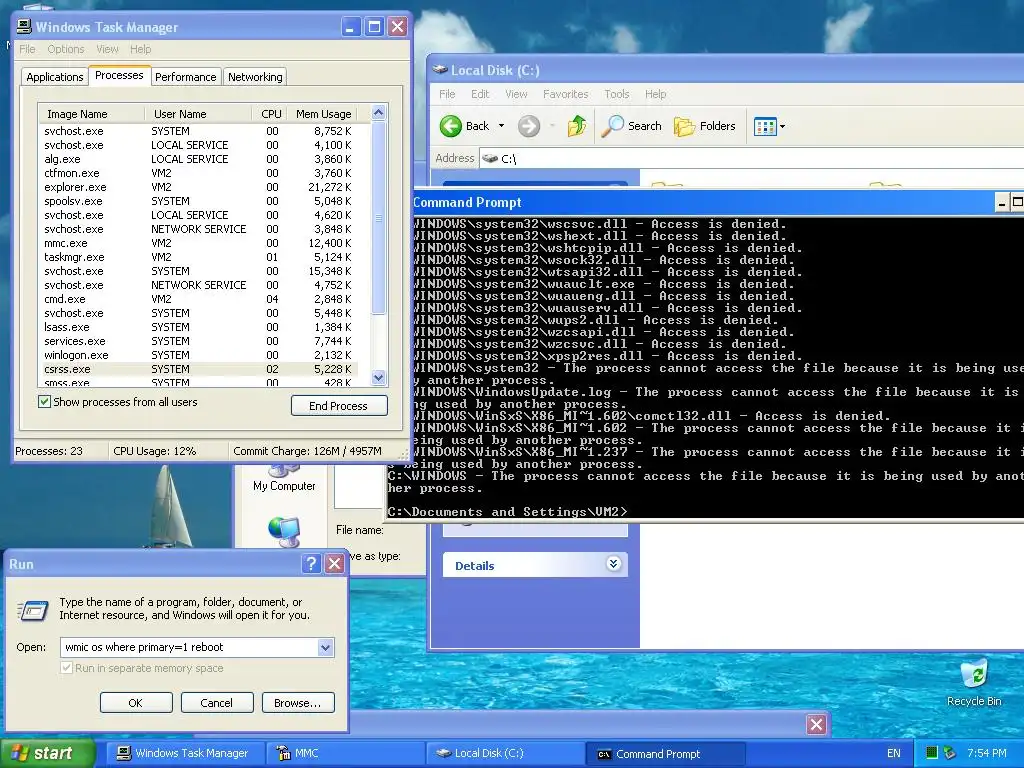Click the Back arrow in Local Disk window
The width and height of the screenshot is (1024, 768).
click(x=451, y=126)
